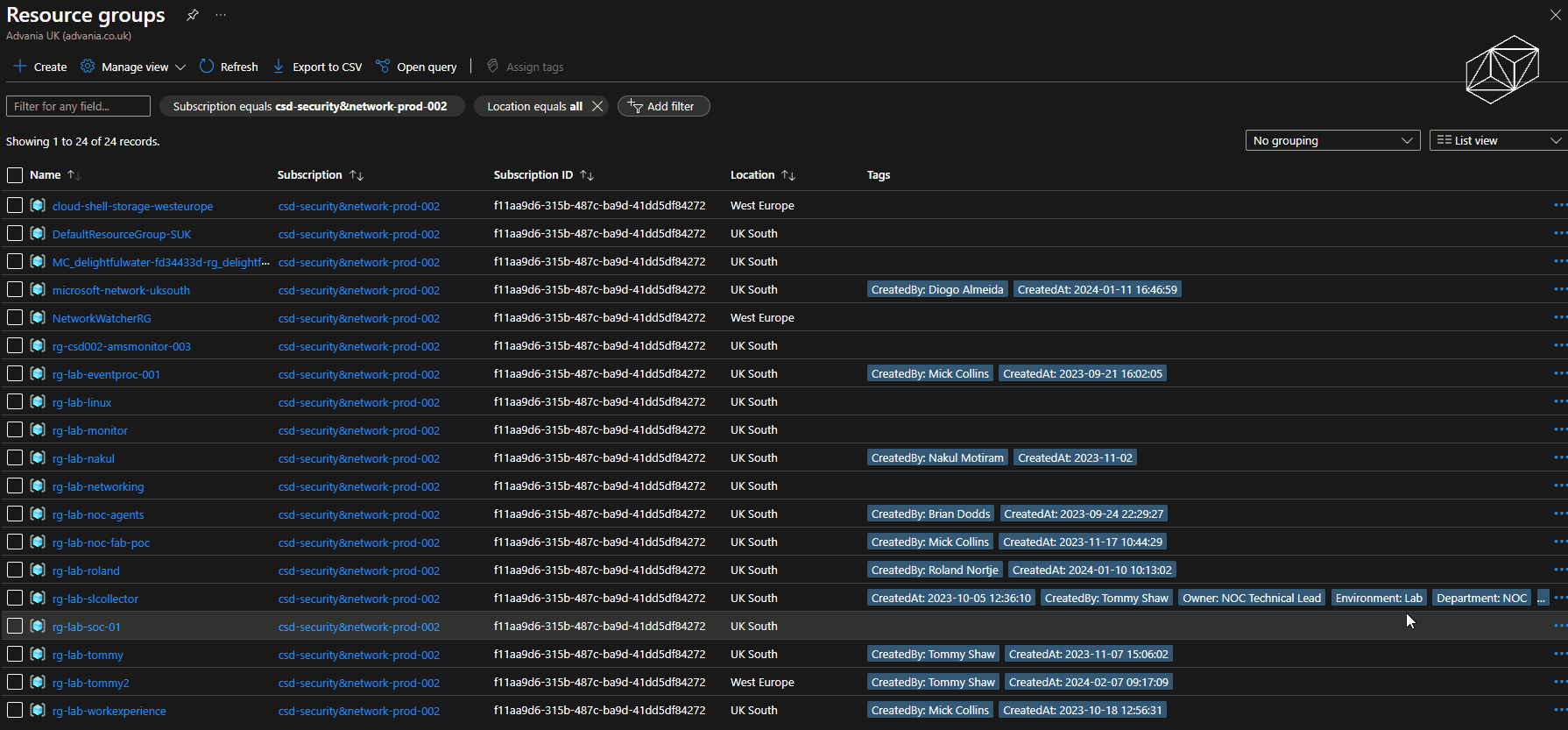This screenshot has height=730, width=1568.
Task: Open the cloud-shell-storage-westeurope resource group
Action: tap(132, 206)
